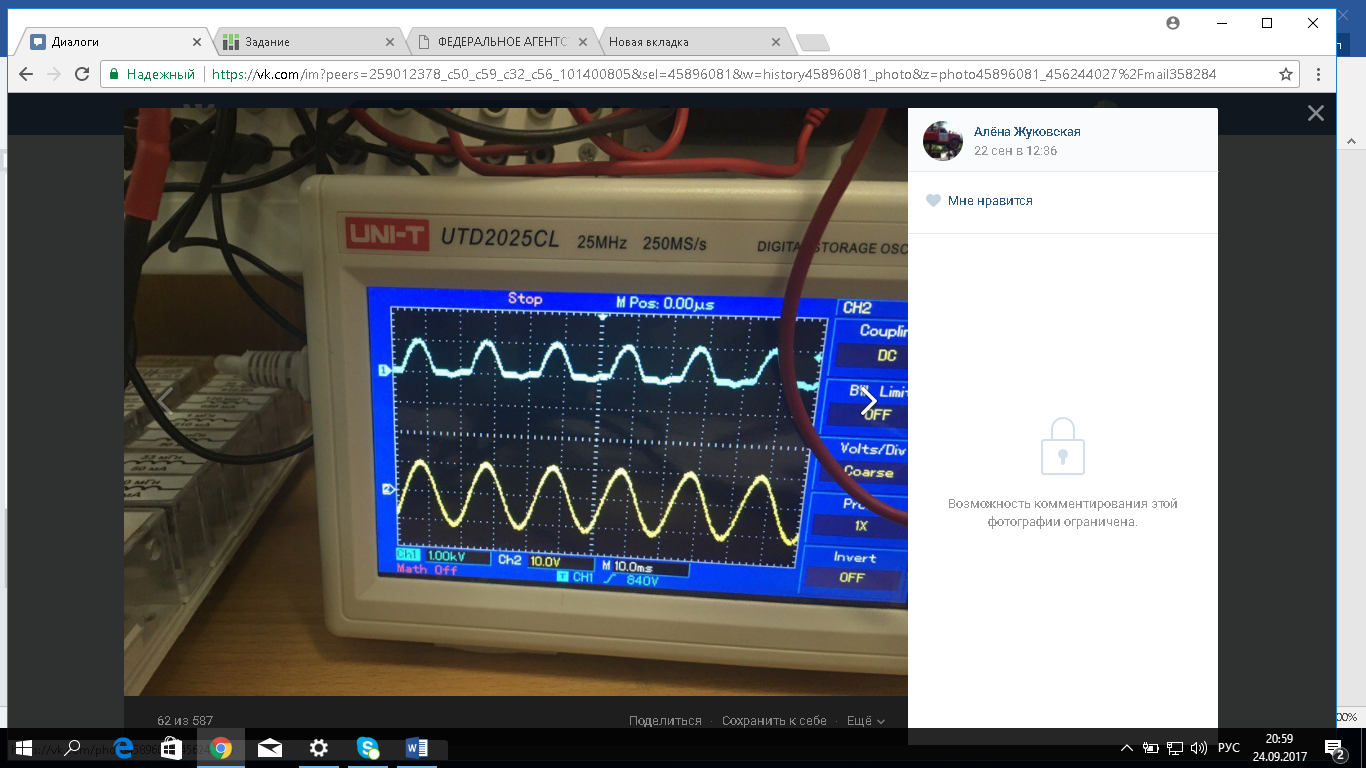Go to the previous photo arrow
The width and height of the screenshot is (1366, 768).
(x=166, y=403)
